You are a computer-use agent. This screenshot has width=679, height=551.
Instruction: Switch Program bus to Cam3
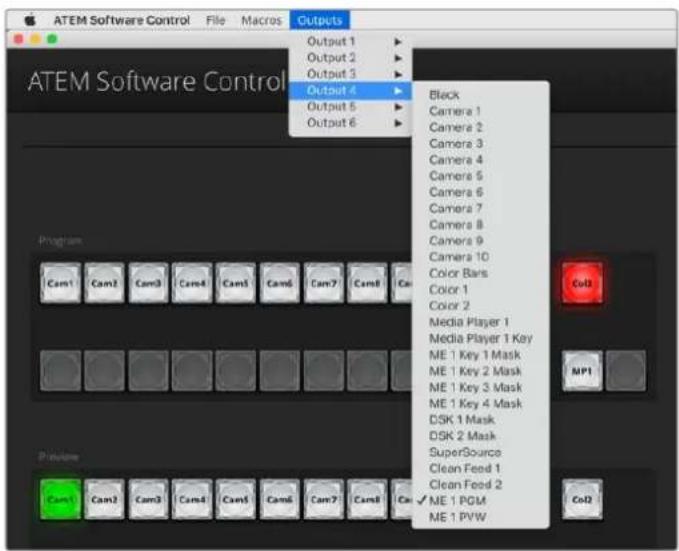click(x=148, y=283)
